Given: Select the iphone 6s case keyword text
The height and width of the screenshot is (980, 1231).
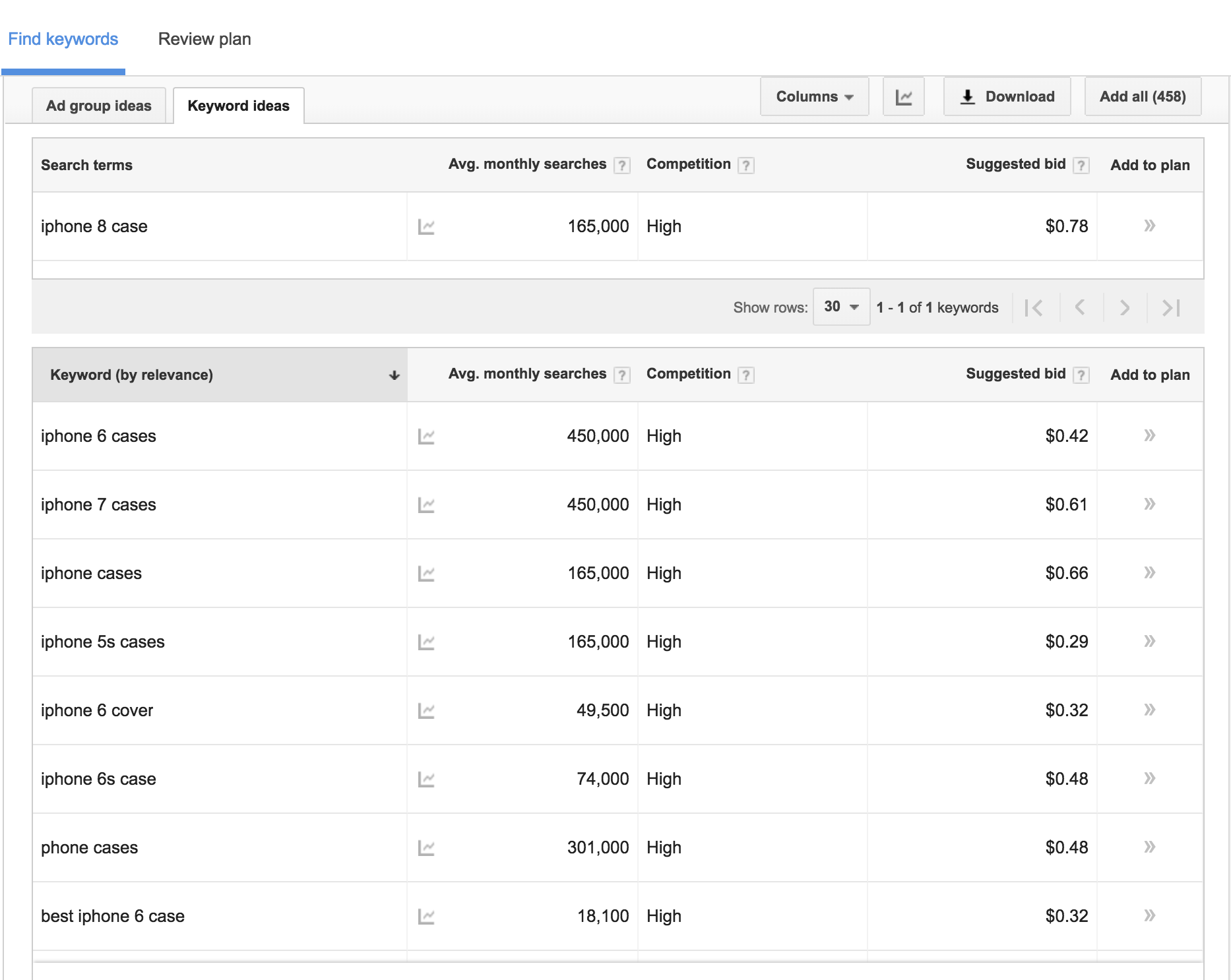Looking at the screenshot, I should click(x=98, y=780).
